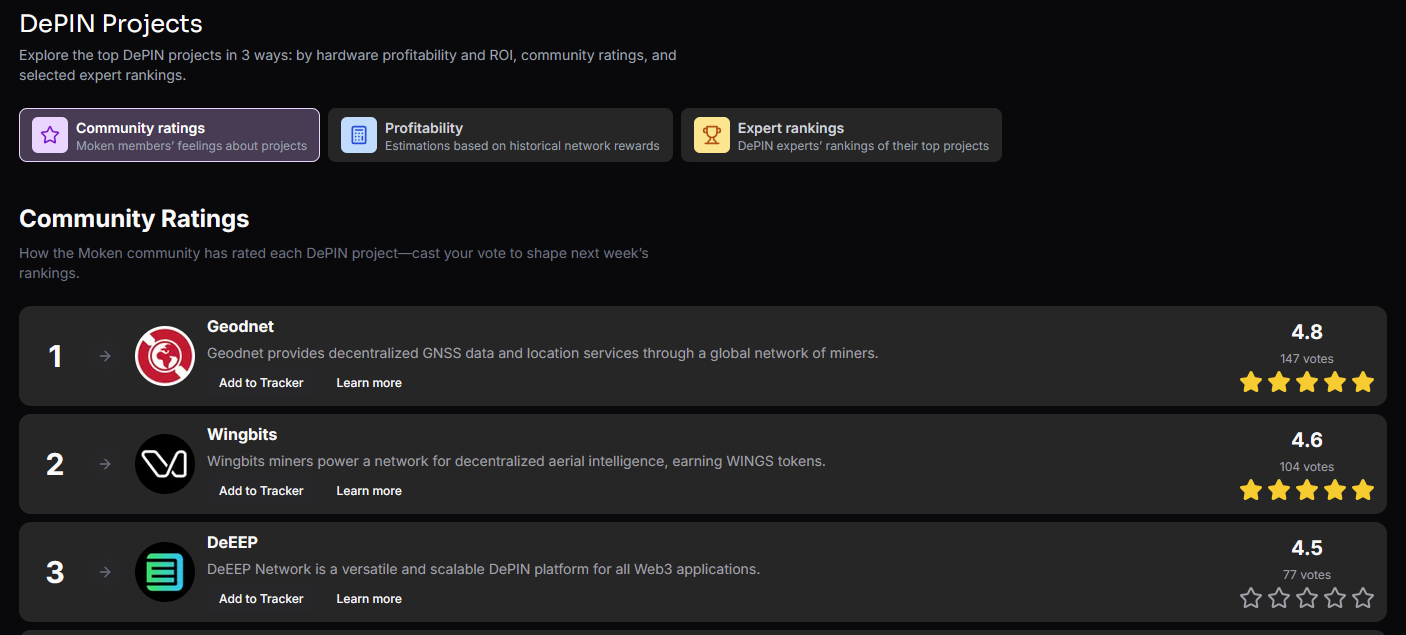The image size is (1406, 635).
Task: Click rank number 1
Action: pyautogui.click(x=55, y=357)
